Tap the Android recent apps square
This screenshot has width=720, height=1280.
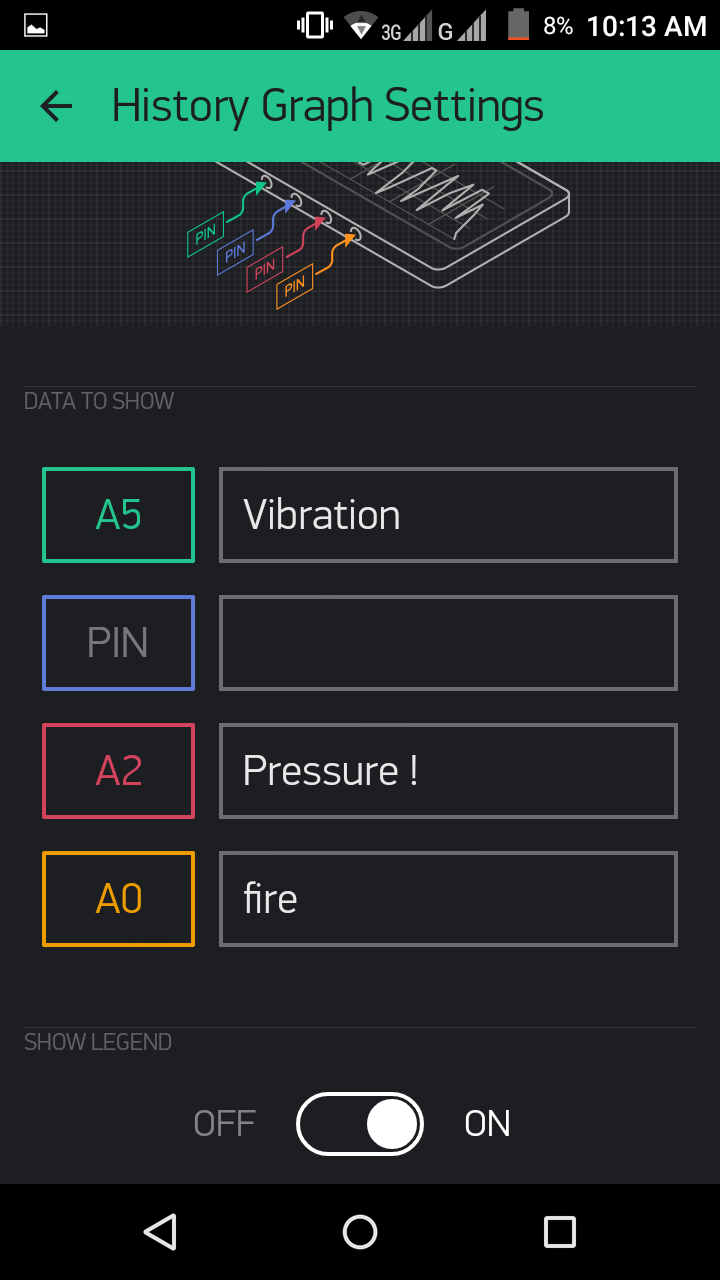560,1232
